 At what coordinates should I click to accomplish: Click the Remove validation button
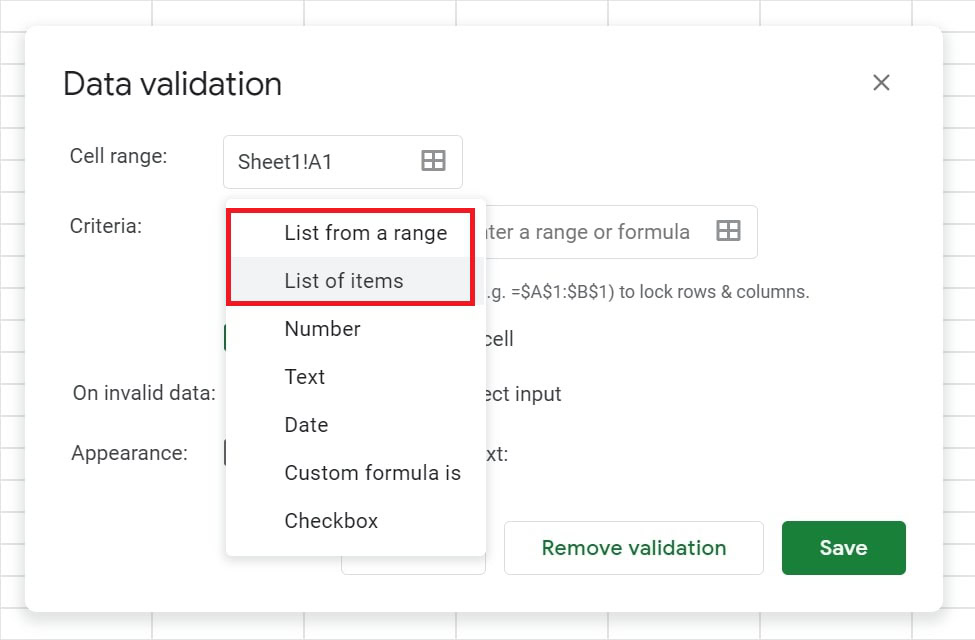(633, 548)
